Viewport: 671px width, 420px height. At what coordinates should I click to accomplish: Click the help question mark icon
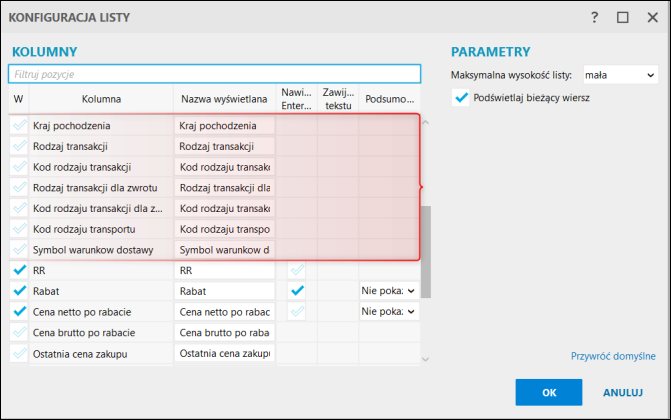594,17
